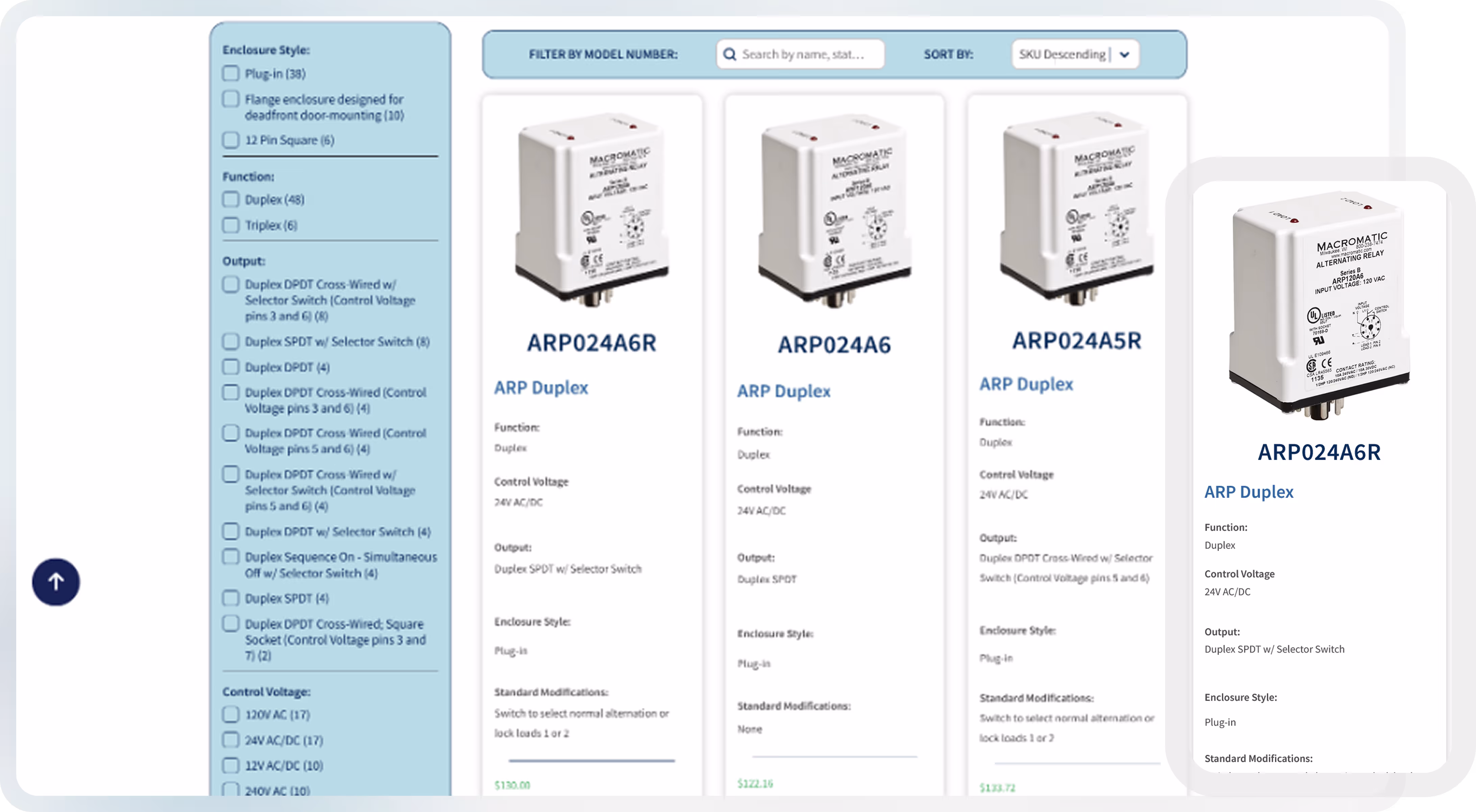Enable the Duplex (48) function filter

(230, 199)
